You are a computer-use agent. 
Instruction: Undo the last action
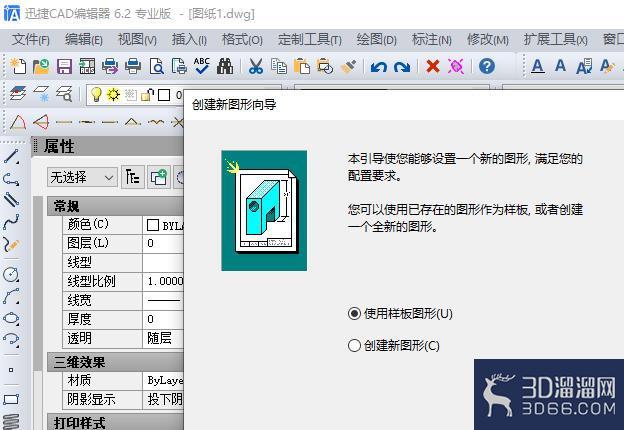click(x=378, y=67)
